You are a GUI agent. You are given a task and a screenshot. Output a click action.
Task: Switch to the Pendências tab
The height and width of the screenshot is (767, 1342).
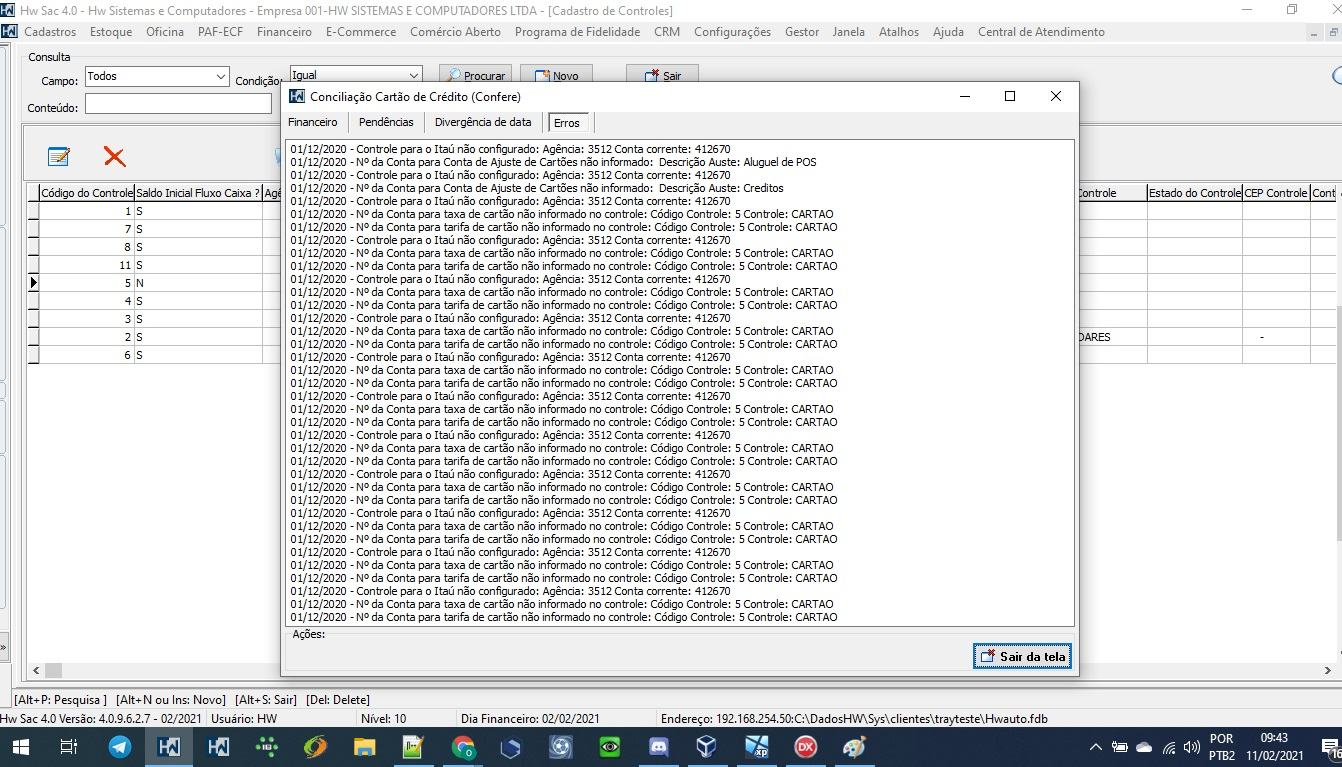pyautogui.click(x=386, y=122)
